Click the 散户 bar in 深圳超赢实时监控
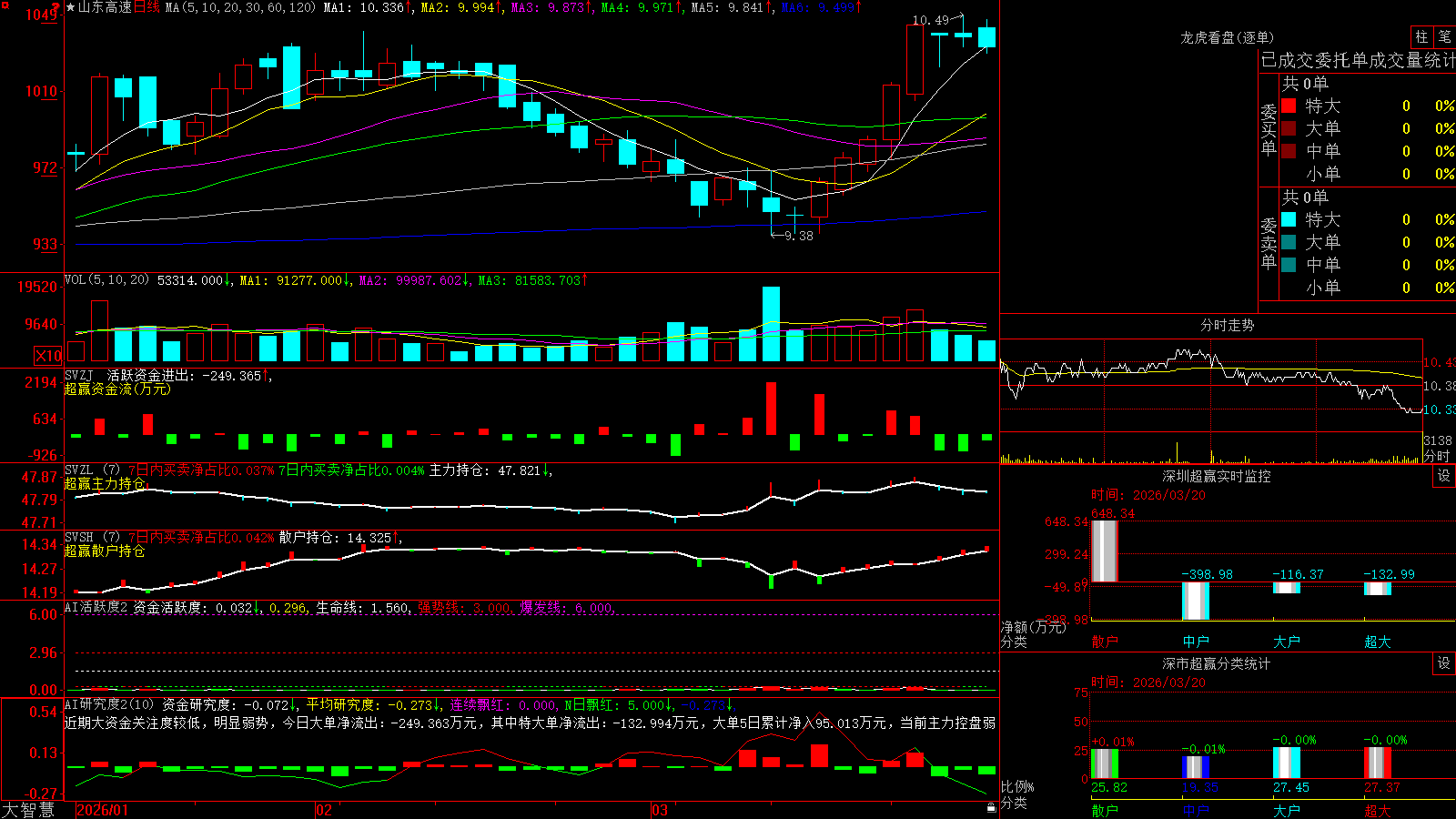This screenshot has height=819, width=1456. [1104, 551]
